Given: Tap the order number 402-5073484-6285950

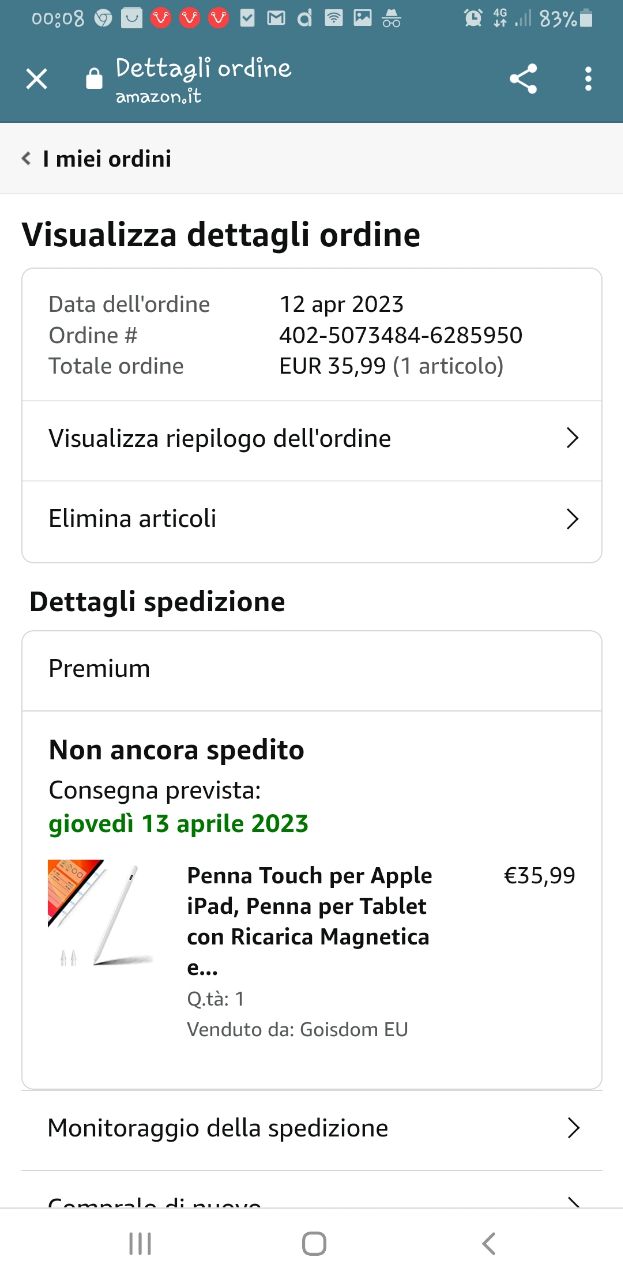Looking at the screenshot, I should pyautogui.click(x=401, y=335).
